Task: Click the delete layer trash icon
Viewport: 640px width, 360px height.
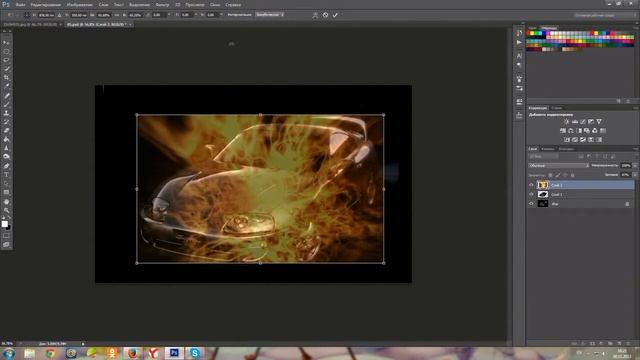Action: 628,344
